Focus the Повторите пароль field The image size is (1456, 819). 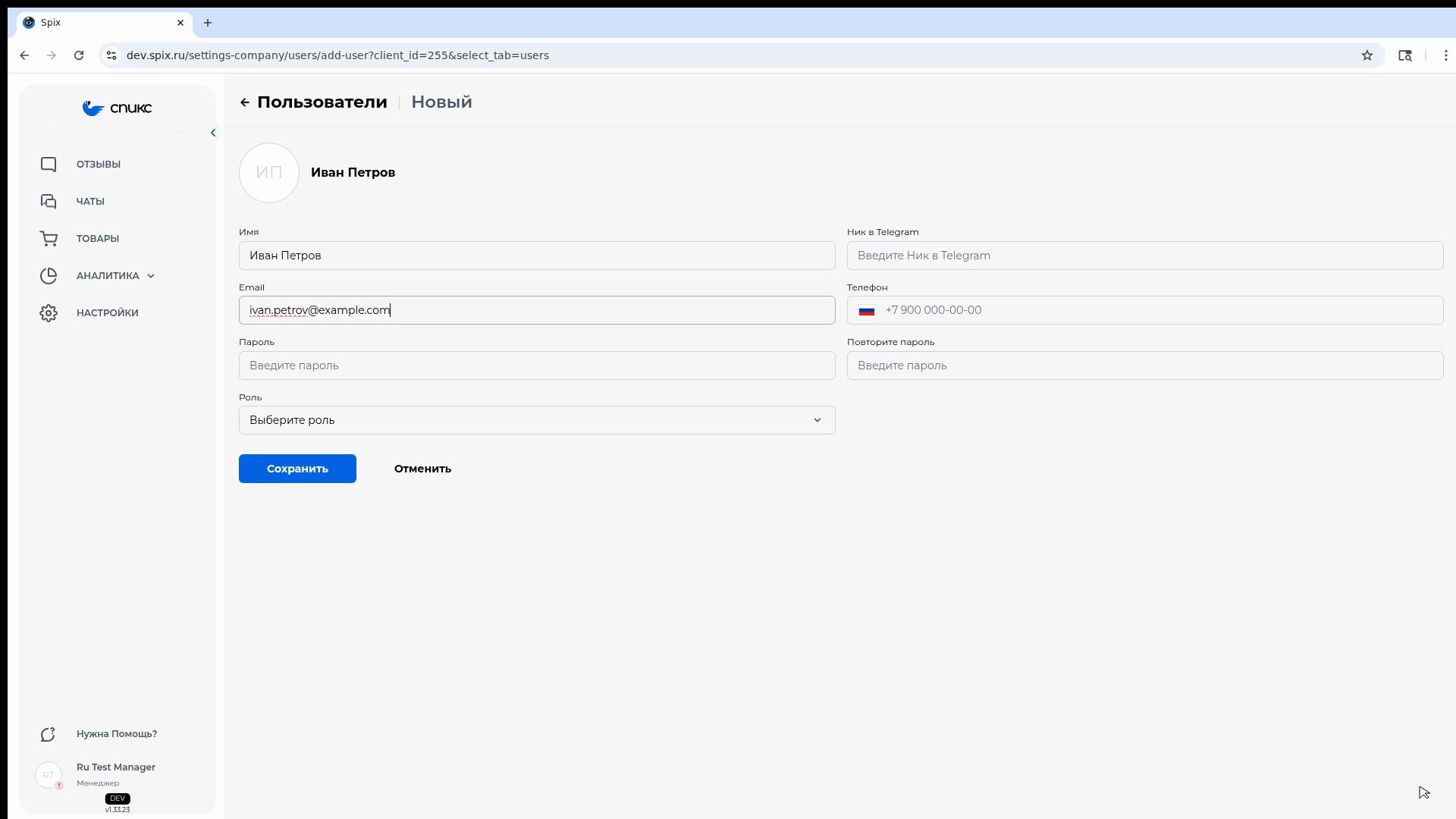coord(1145,366)
